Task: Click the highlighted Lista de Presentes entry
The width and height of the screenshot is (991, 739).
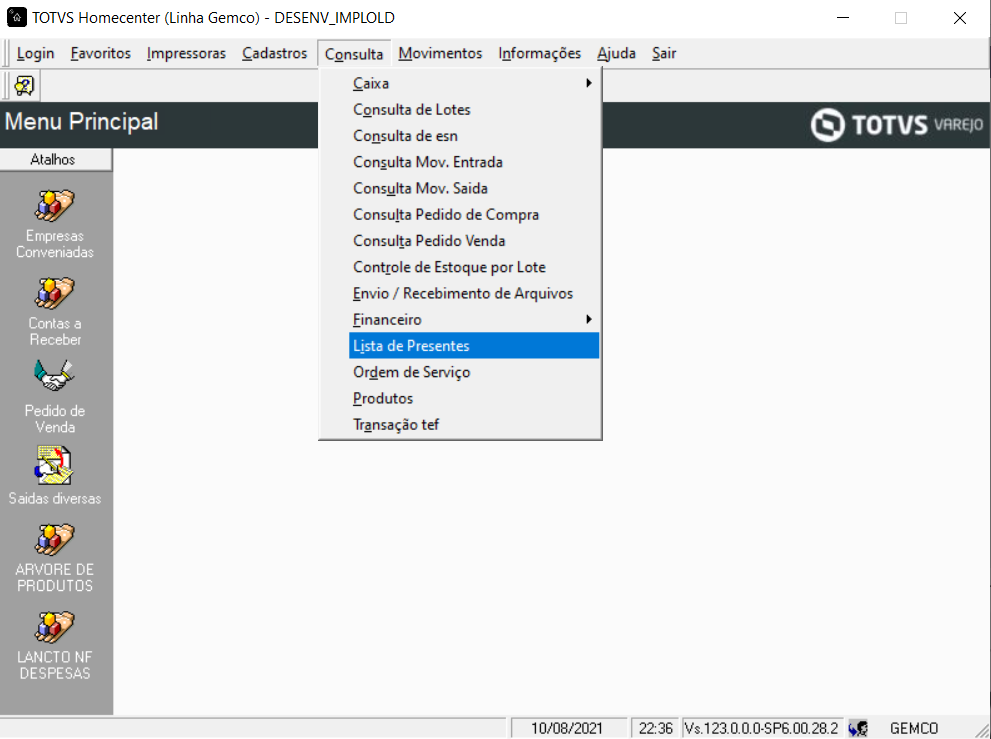Action: coord(474,346)
